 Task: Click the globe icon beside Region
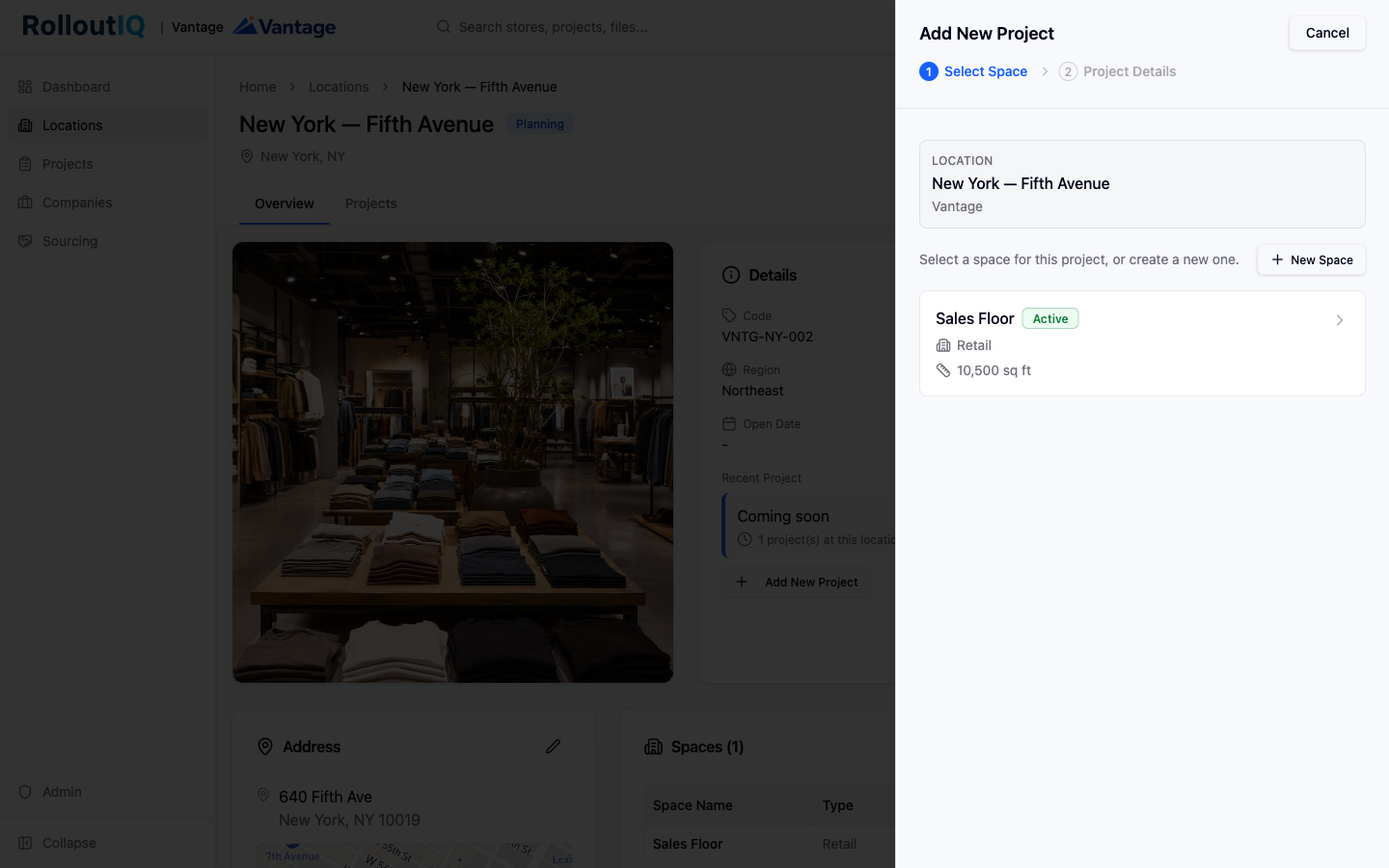(x=729, y=369)
